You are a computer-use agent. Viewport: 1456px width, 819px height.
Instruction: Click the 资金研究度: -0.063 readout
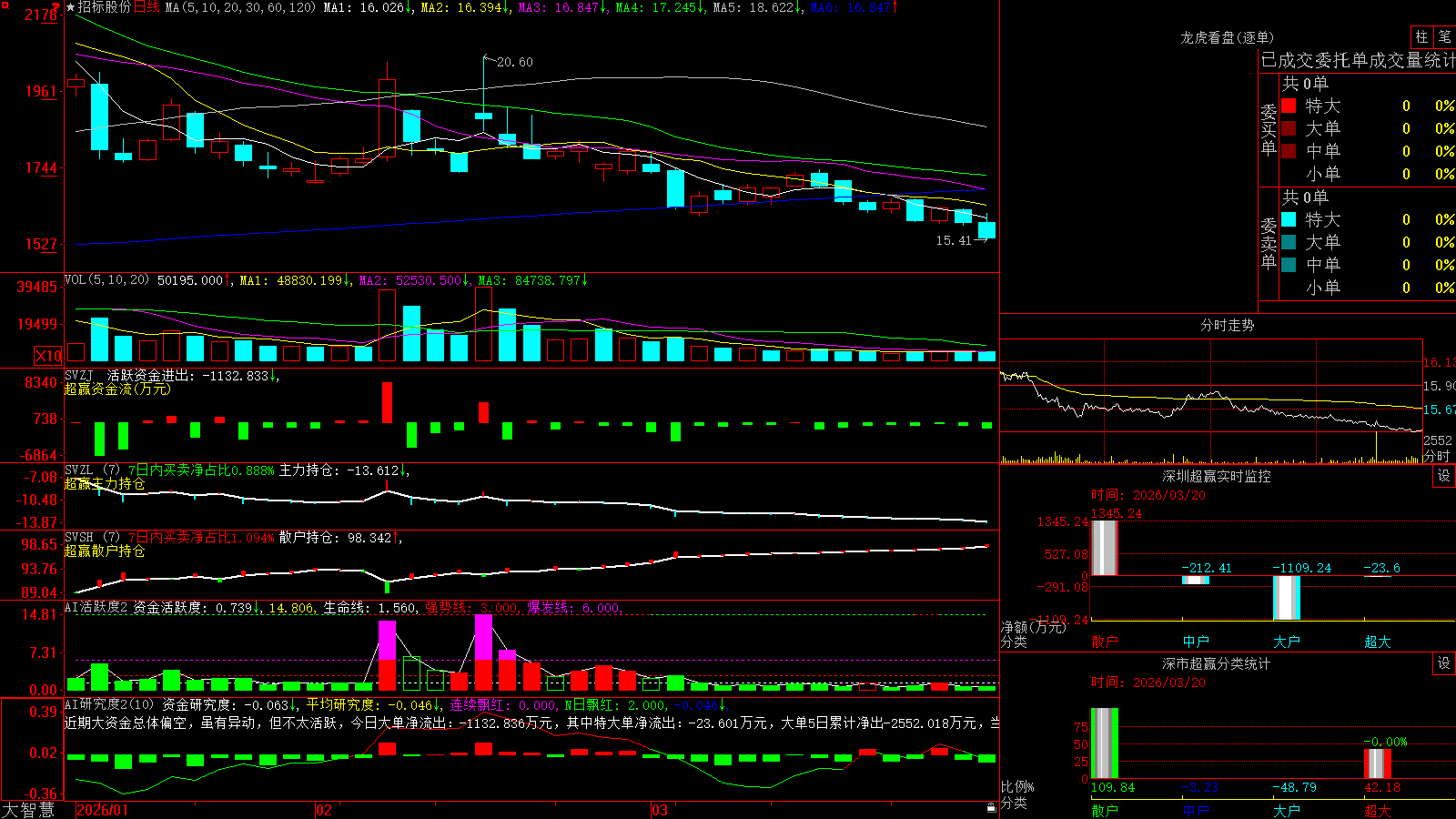pyautogui.click(x=229, y=704)
